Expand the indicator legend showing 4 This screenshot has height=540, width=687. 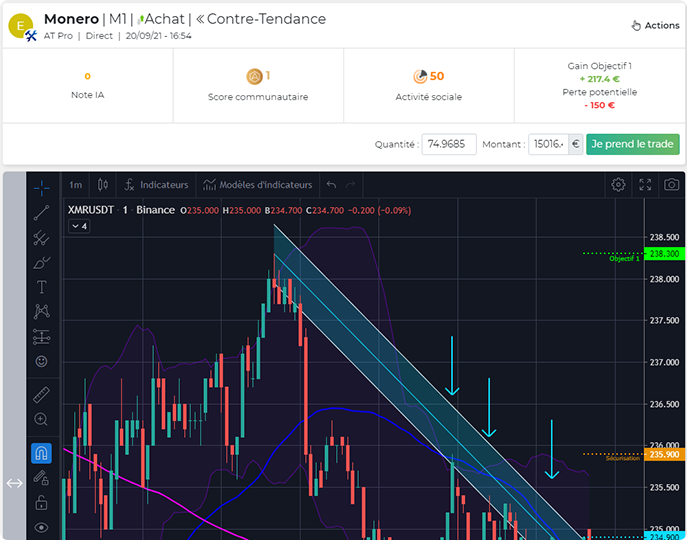tap(79, 226)
